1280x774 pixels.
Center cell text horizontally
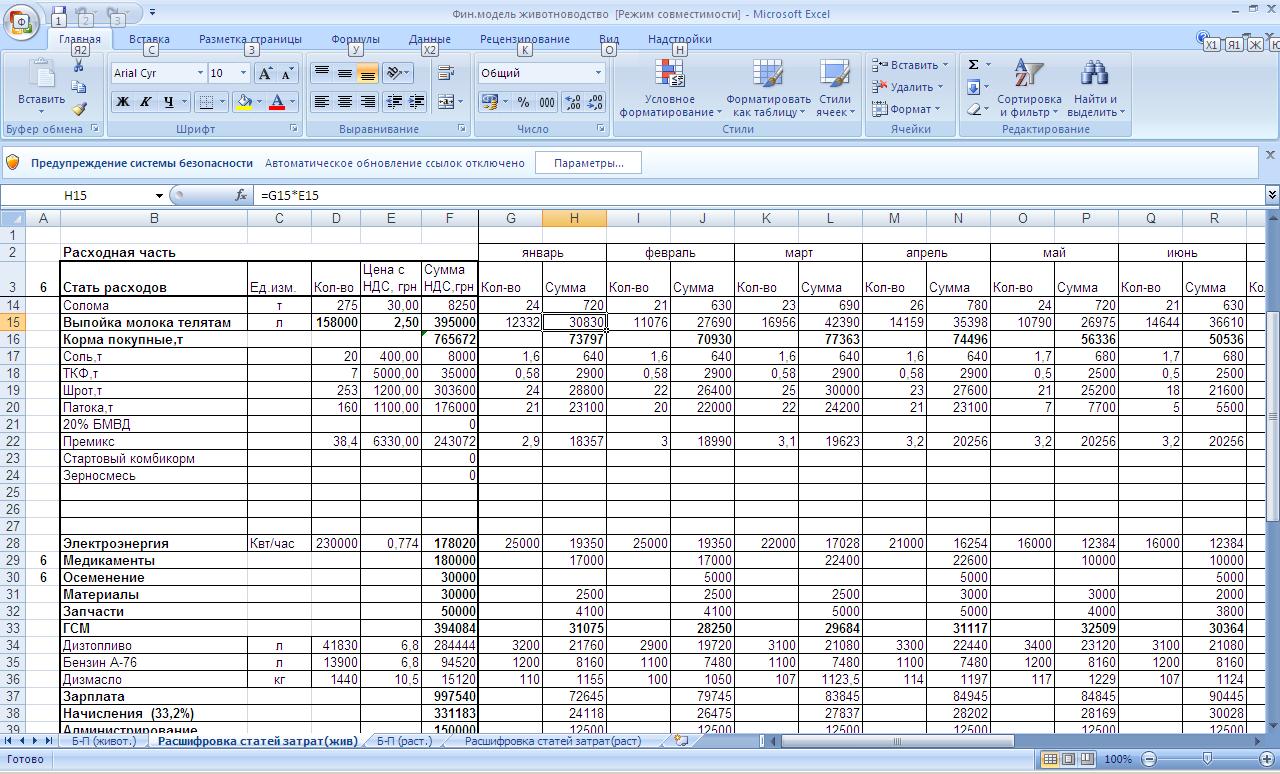coord(345,102)
